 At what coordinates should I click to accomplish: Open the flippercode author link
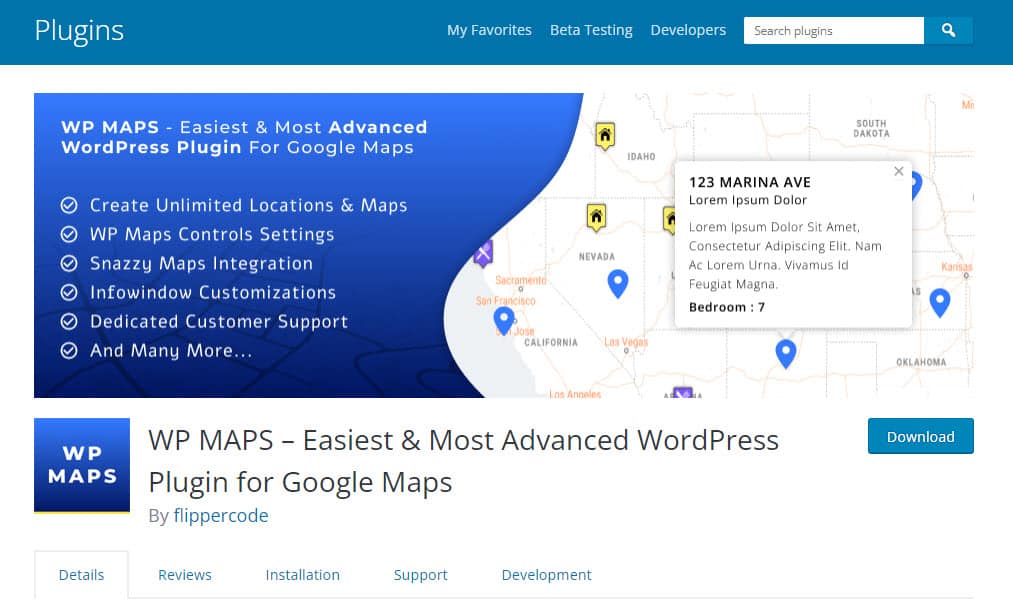(x=221, y=515)
